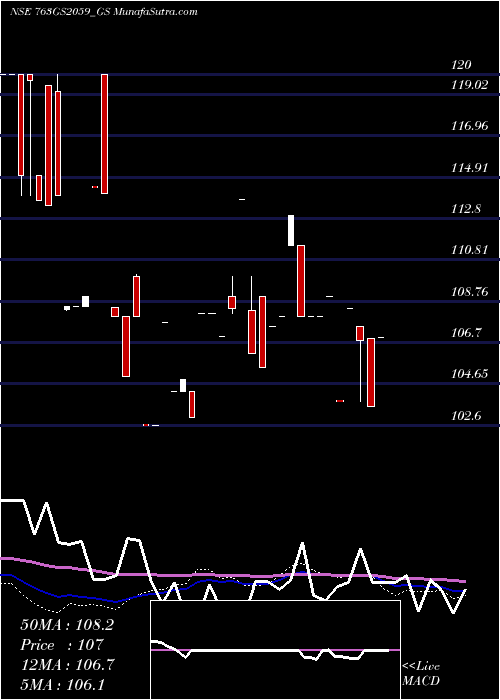The image size is (500, 700).
Task: Select the 5MA : 106.1 reading
Action: [x=62, y=684]
